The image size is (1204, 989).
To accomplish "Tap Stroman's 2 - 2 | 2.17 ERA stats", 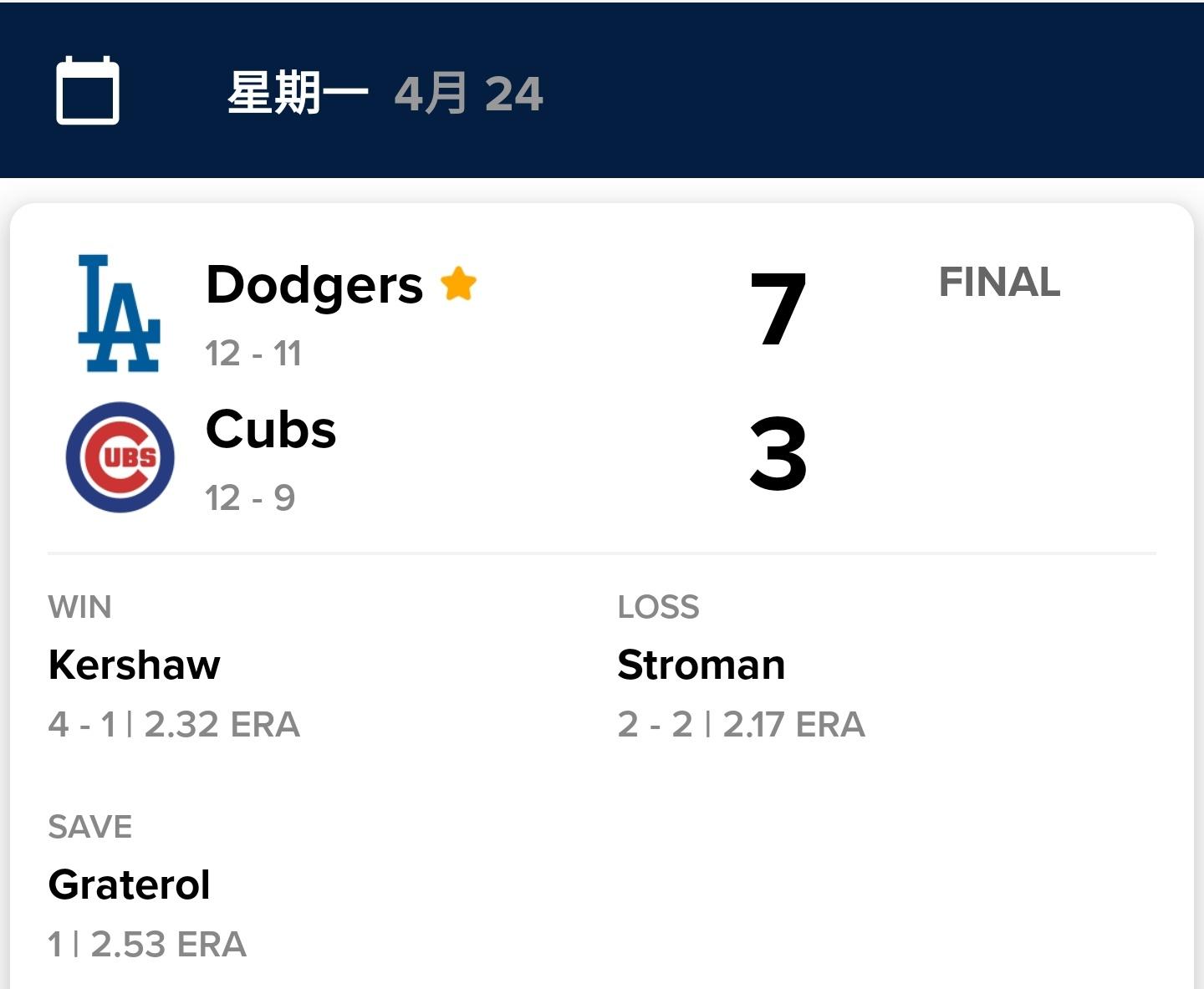I will (x=741, y=725).
